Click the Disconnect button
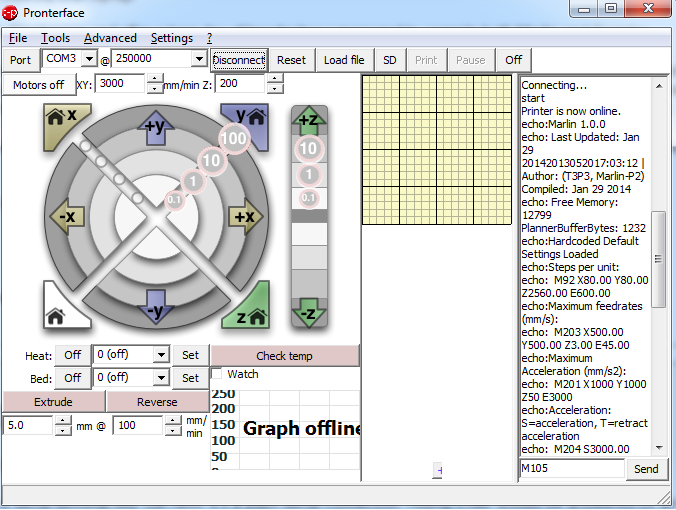The image size is (676, 510). (x=239, y=60)
